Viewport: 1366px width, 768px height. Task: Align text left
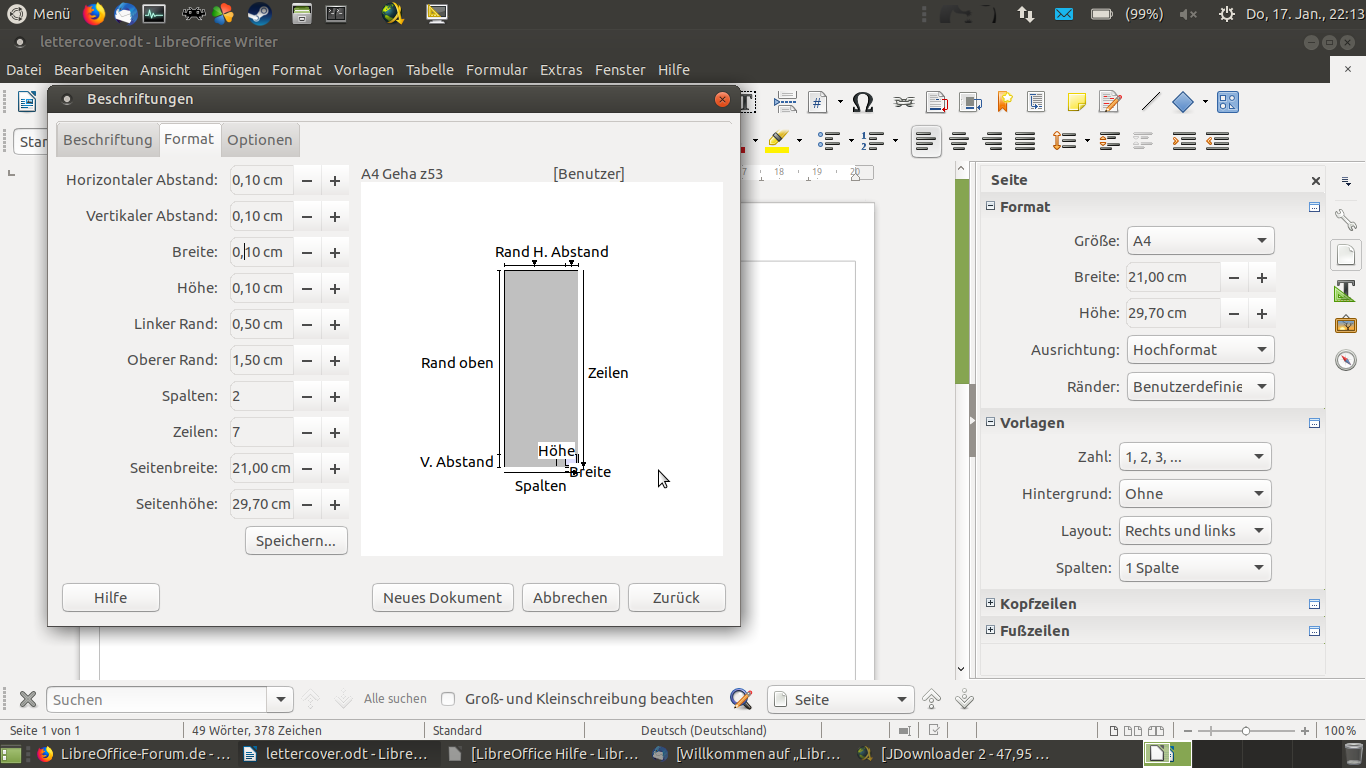coord(926,141)
